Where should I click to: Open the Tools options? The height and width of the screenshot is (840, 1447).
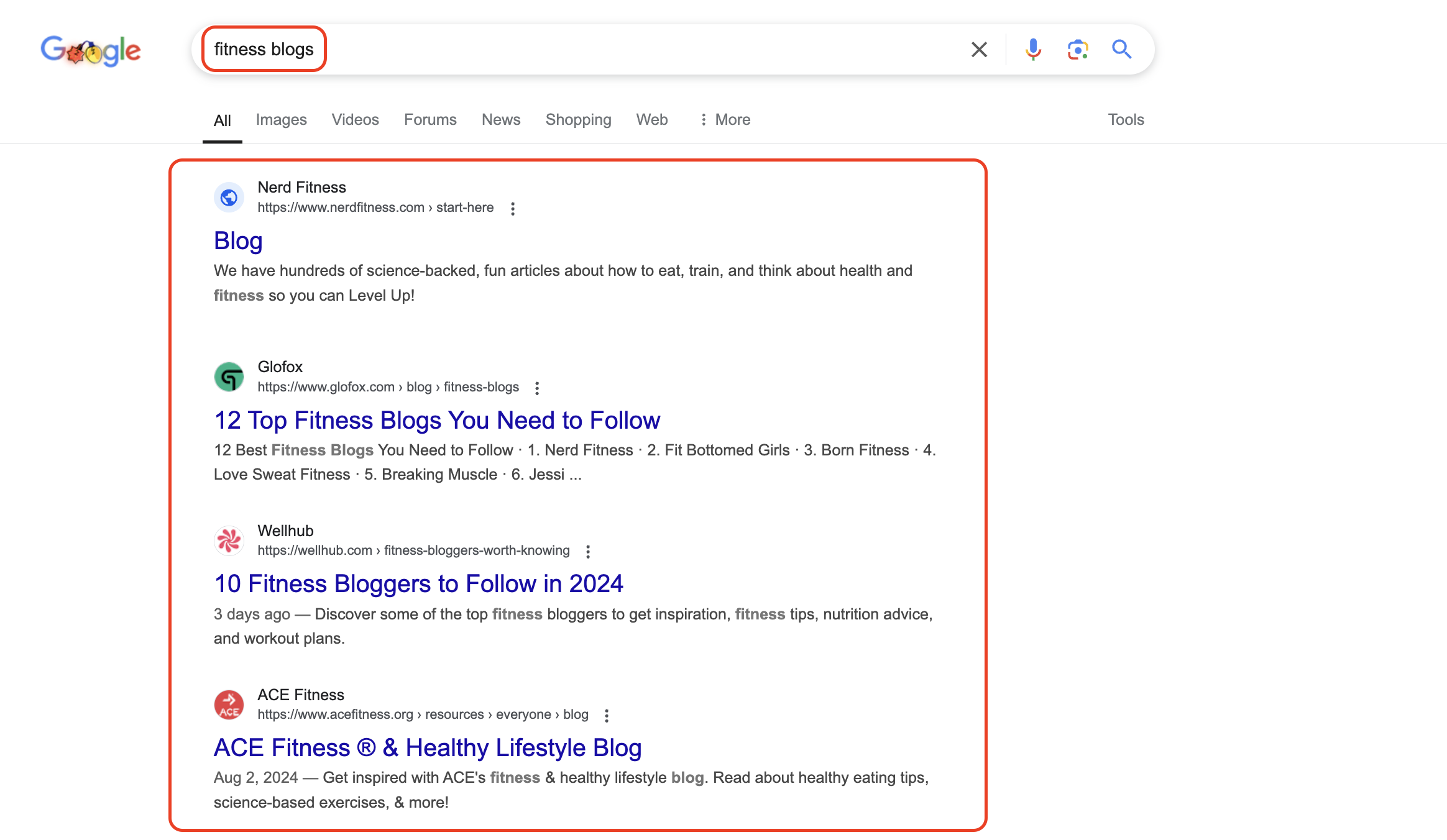coord(1126,119)
